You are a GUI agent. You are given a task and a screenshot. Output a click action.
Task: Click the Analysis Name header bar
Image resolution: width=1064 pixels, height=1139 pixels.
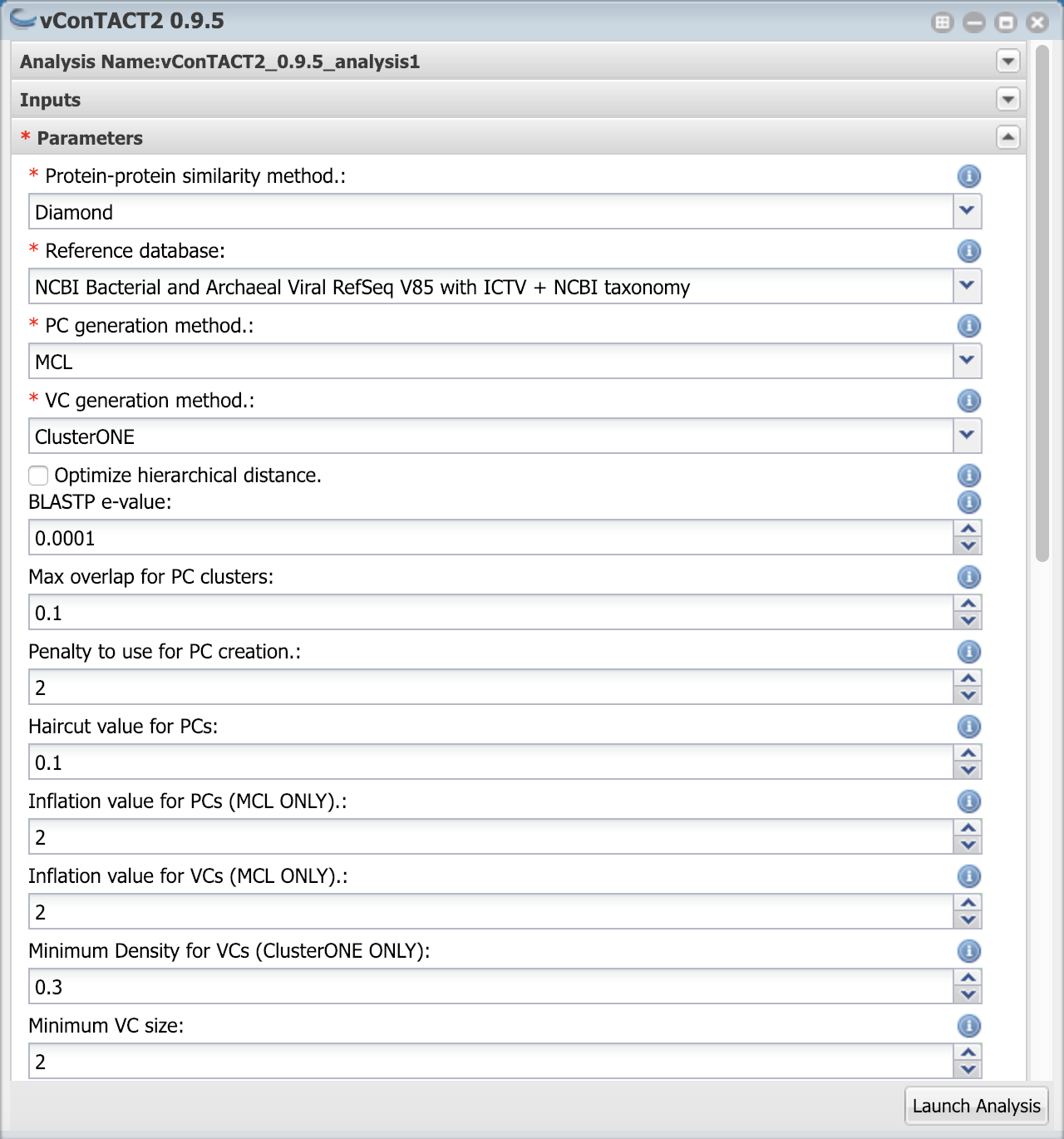499,62
